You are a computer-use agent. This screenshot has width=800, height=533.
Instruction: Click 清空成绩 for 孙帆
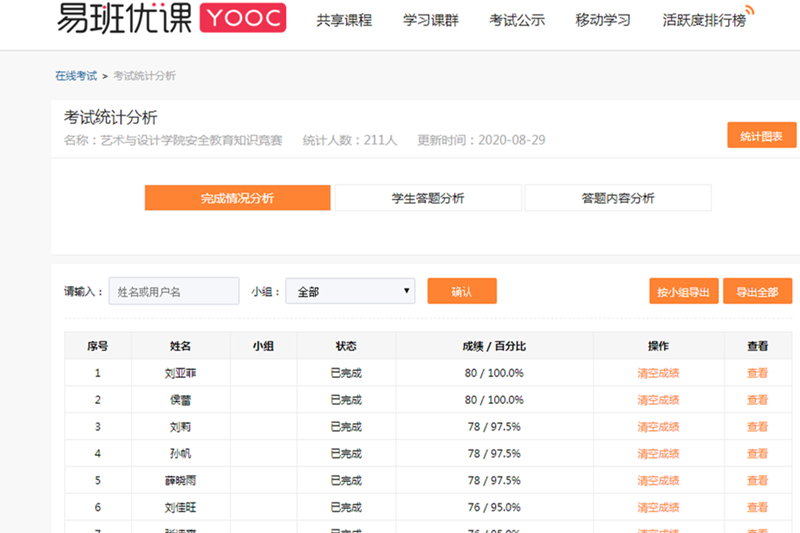[658, 454]
